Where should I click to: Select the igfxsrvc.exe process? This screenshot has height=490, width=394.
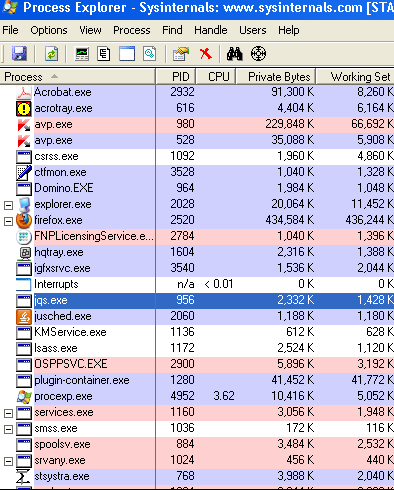click(62, 268)
